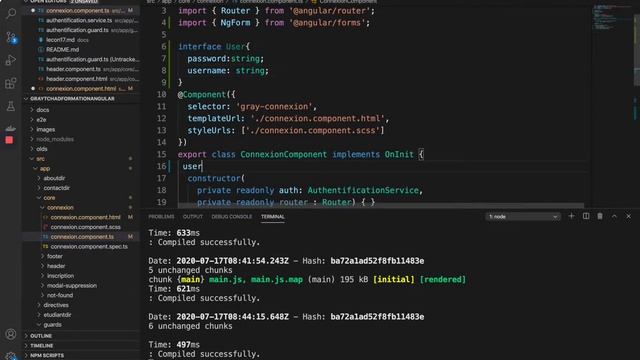This screenshot has height=360, width=640.
Task: Place cursor on 'user' line 16
Action: tap(192, 167)
